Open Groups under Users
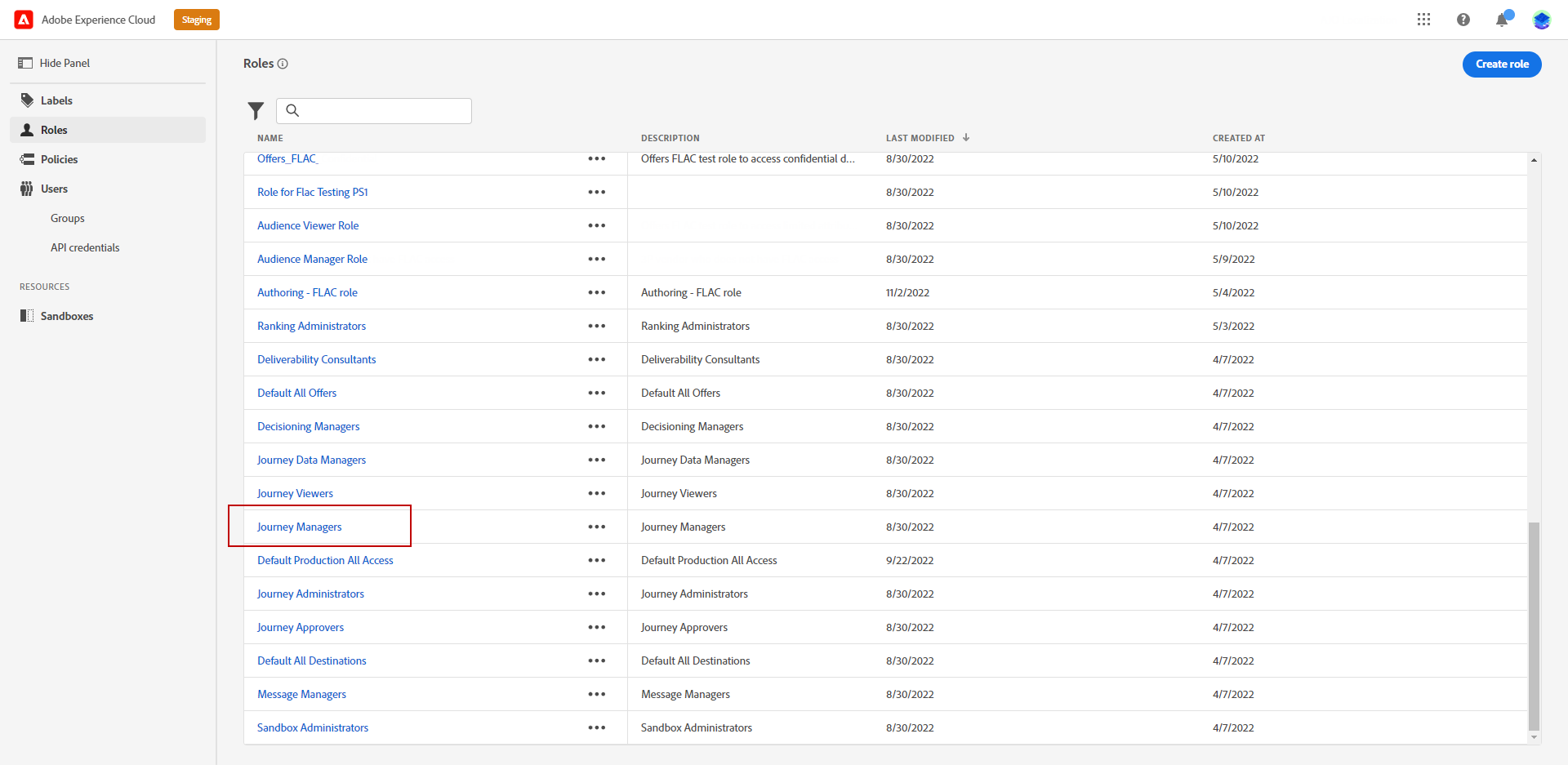 [x=68, y=218]
